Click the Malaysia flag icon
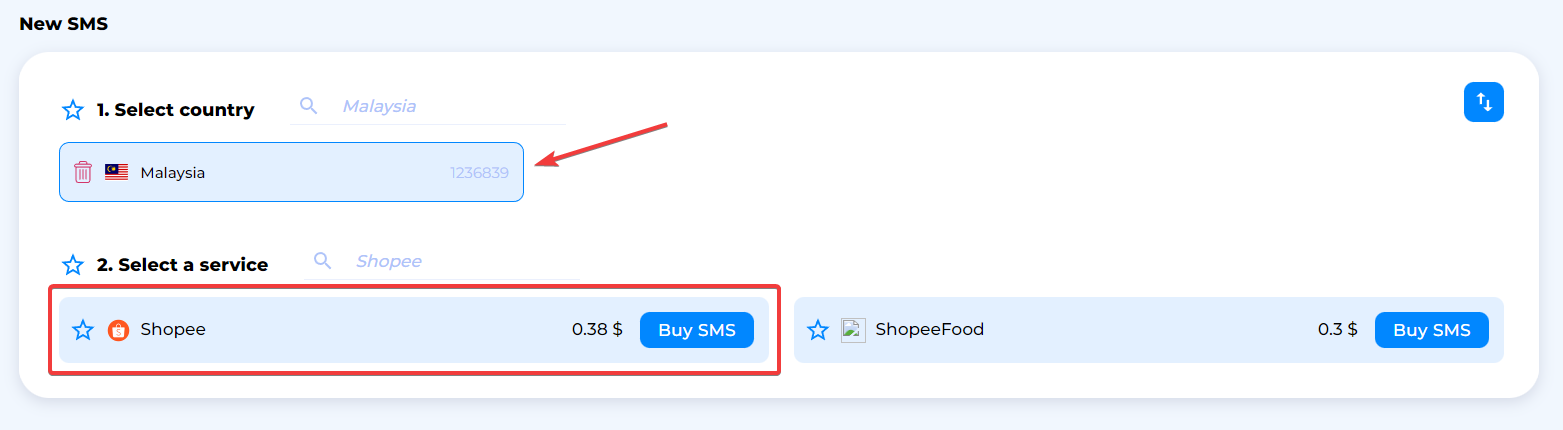 (x=116, y=172)
